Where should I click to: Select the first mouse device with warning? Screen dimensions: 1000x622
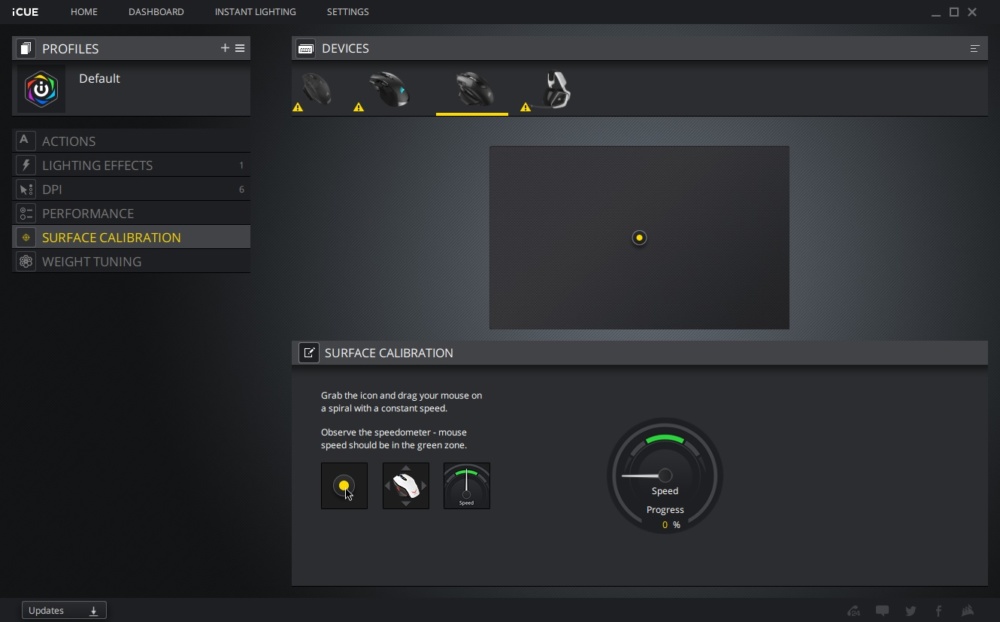[x=315, y=89]
